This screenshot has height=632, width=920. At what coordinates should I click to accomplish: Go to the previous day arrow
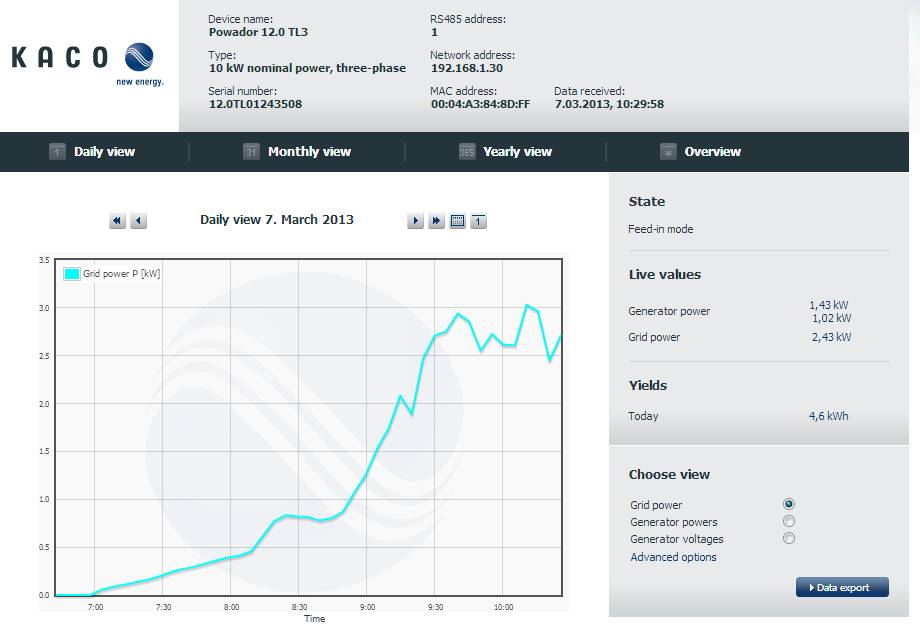[139, 221]
